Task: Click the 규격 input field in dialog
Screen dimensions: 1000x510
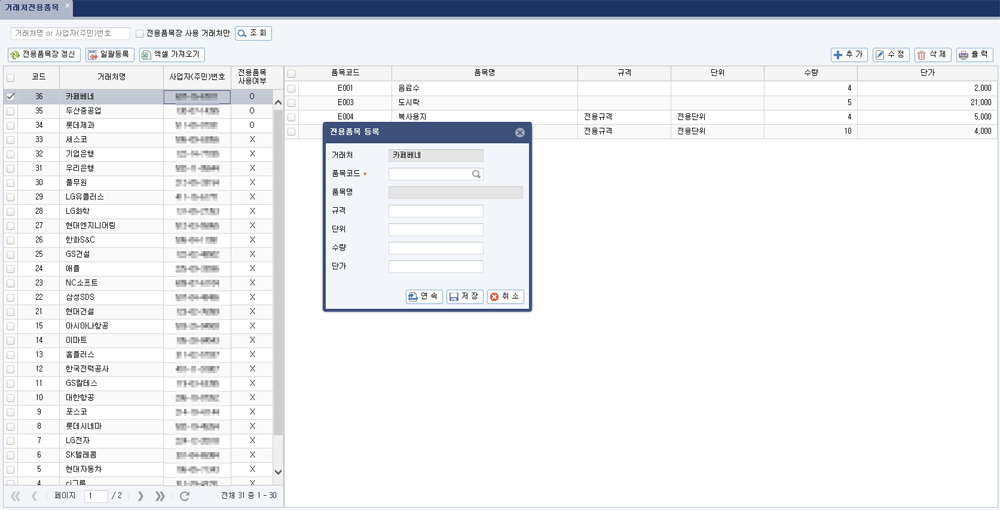Action: (x=436, y=211)
